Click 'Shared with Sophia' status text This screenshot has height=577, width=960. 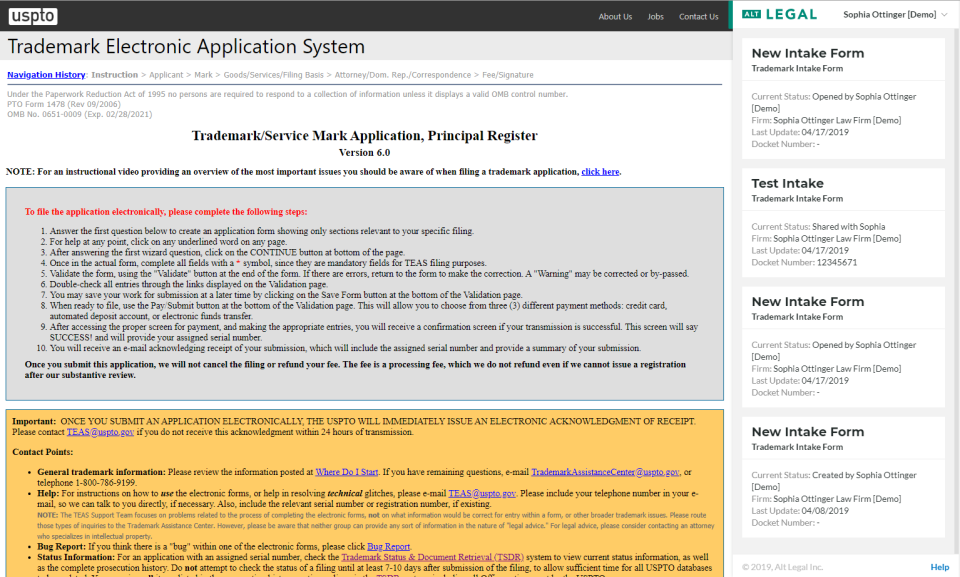pyautogui.click(x=849, y=227)
